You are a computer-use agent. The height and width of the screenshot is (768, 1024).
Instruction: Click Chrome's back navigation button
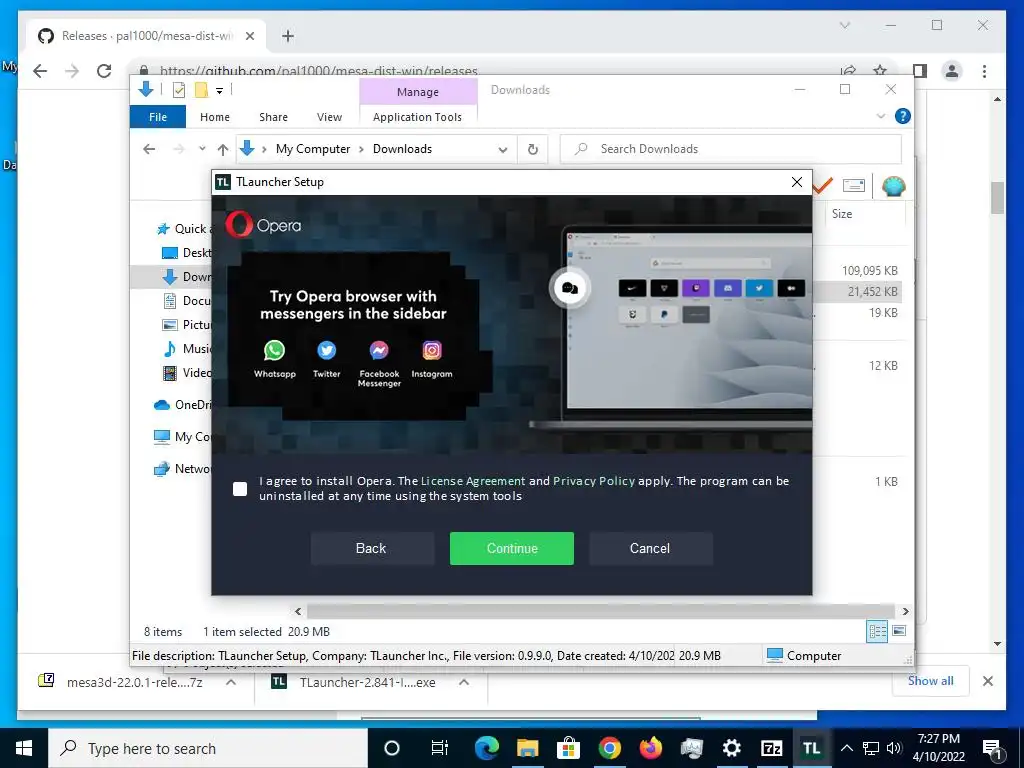(x=40, y=71)
